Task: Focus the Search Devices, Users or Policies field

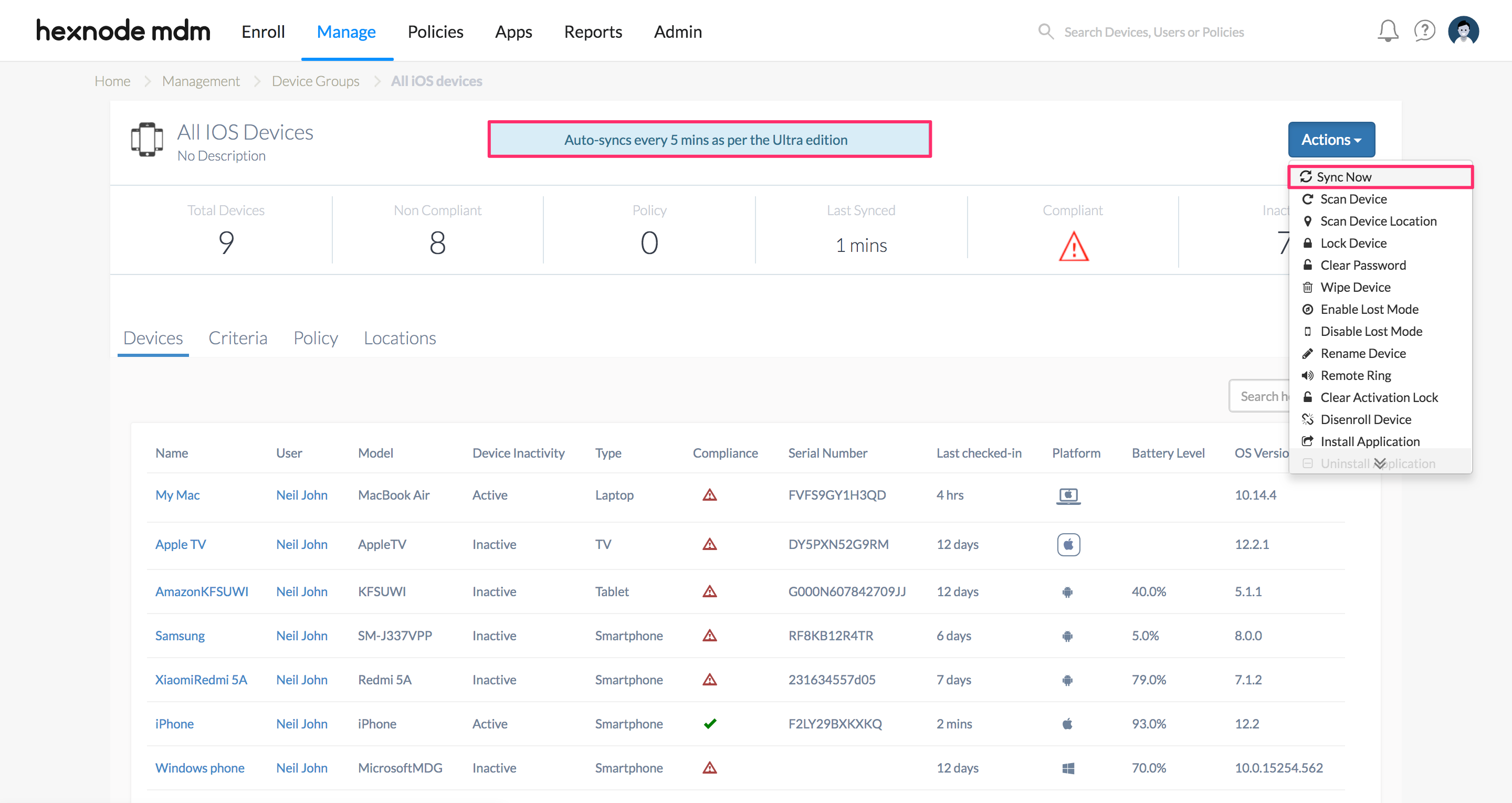Action: pos(1154,31)
